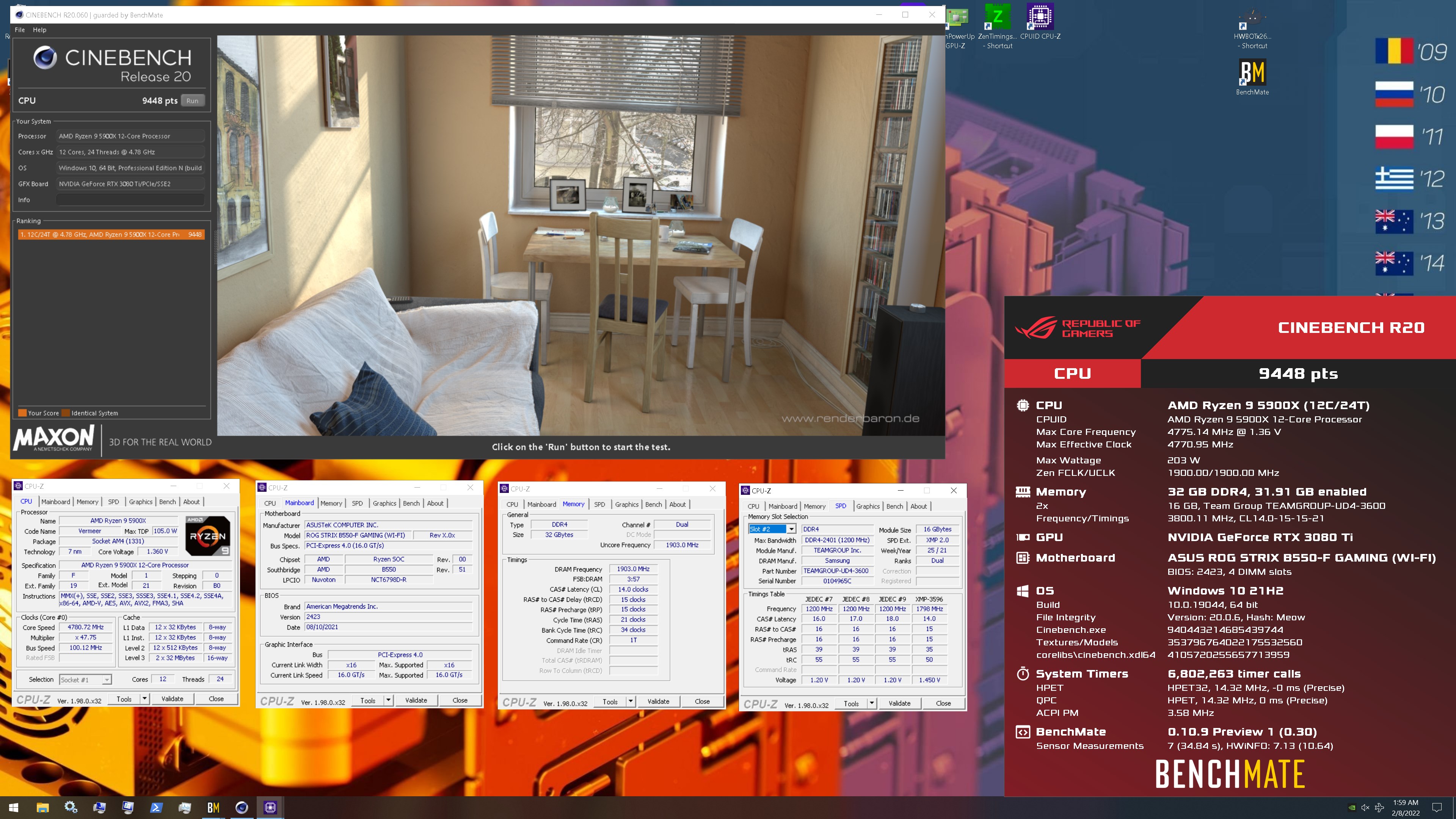This screenshot has height=819, width=1456.
Task: Select the About tab in the CPU-Z SPD window
Action: [918, 507]
